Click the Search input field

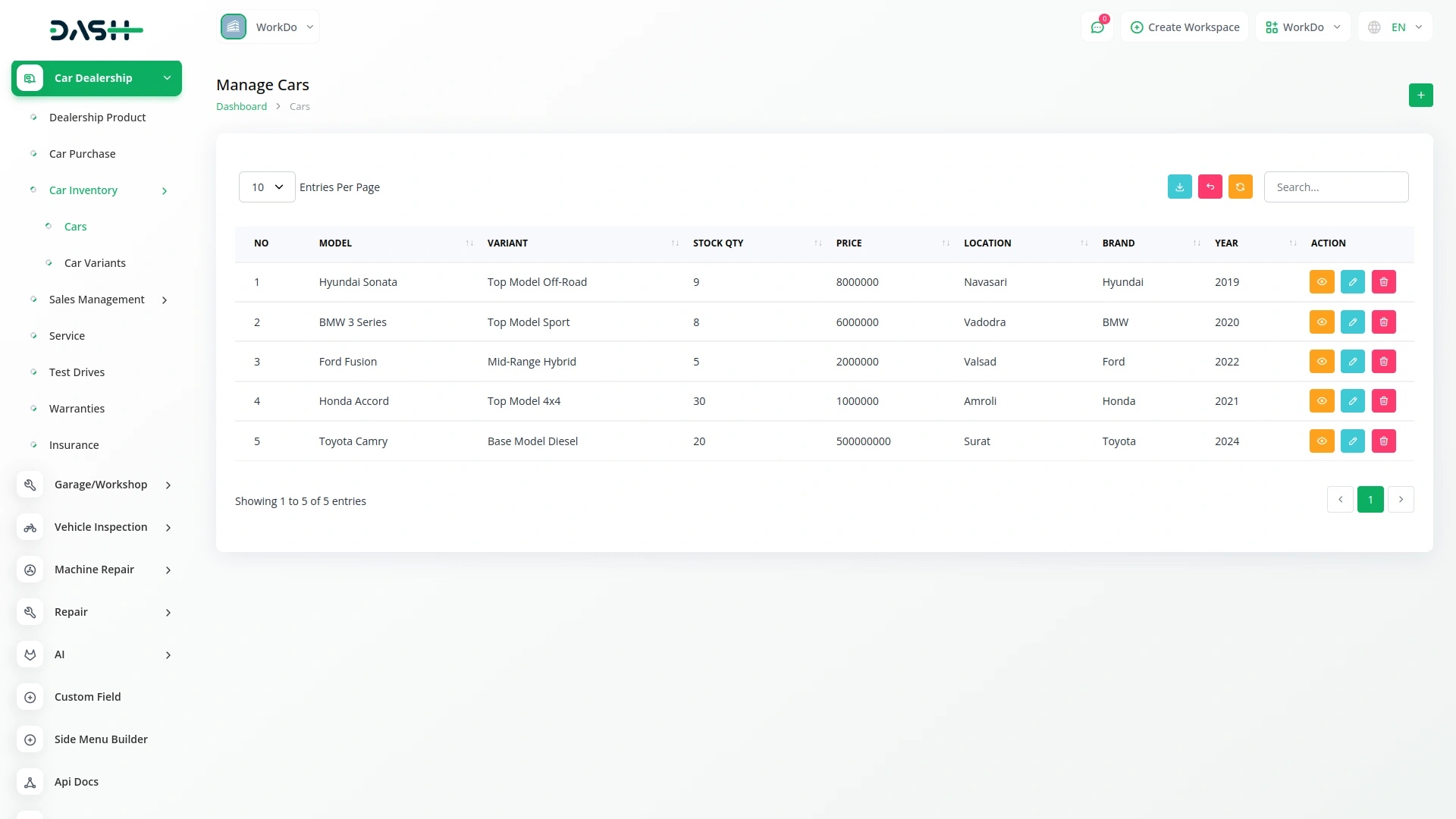point(1335,187)
